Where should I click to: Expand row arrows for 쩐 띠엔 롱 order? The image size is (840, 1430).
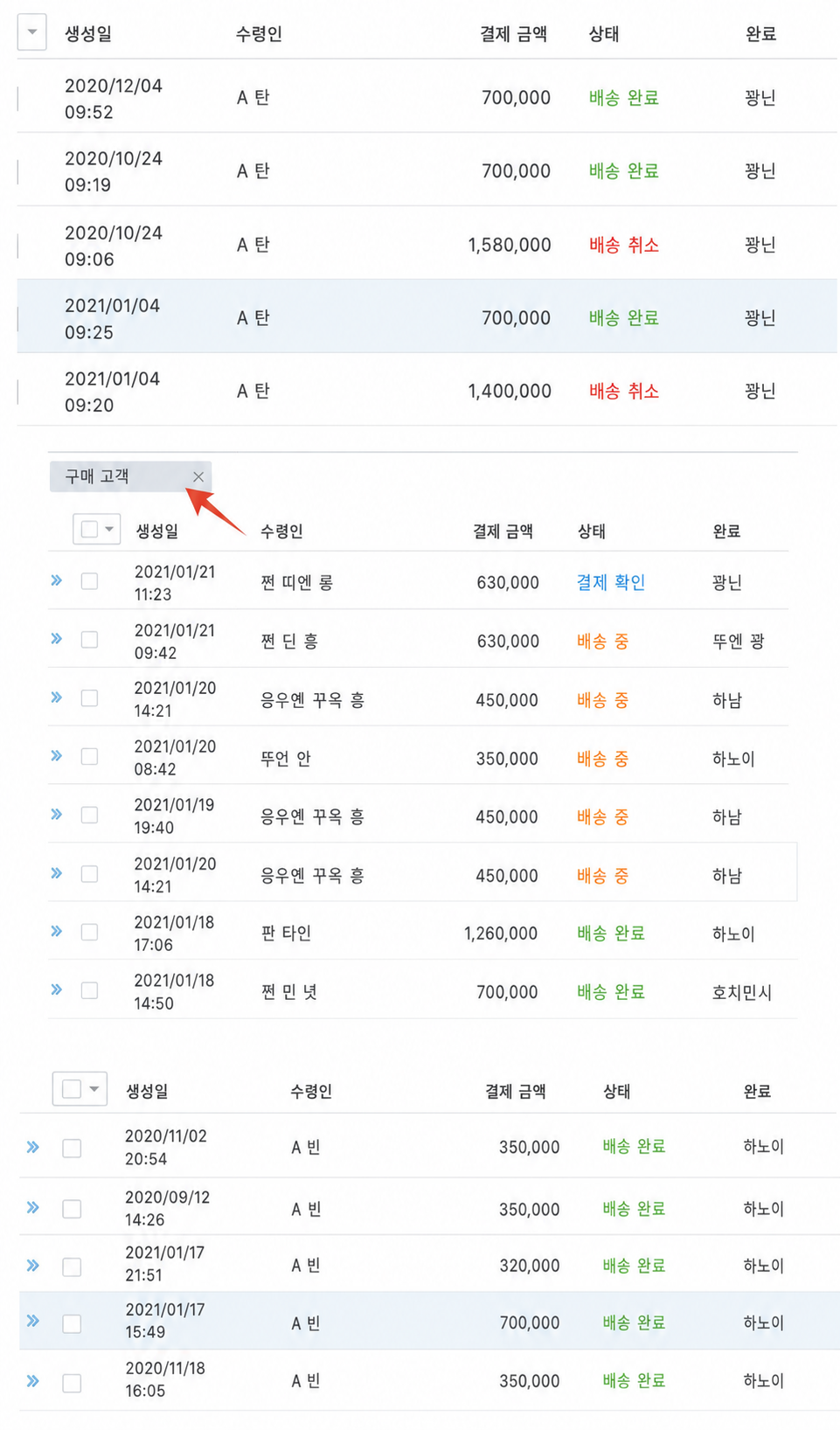point(57,580)
